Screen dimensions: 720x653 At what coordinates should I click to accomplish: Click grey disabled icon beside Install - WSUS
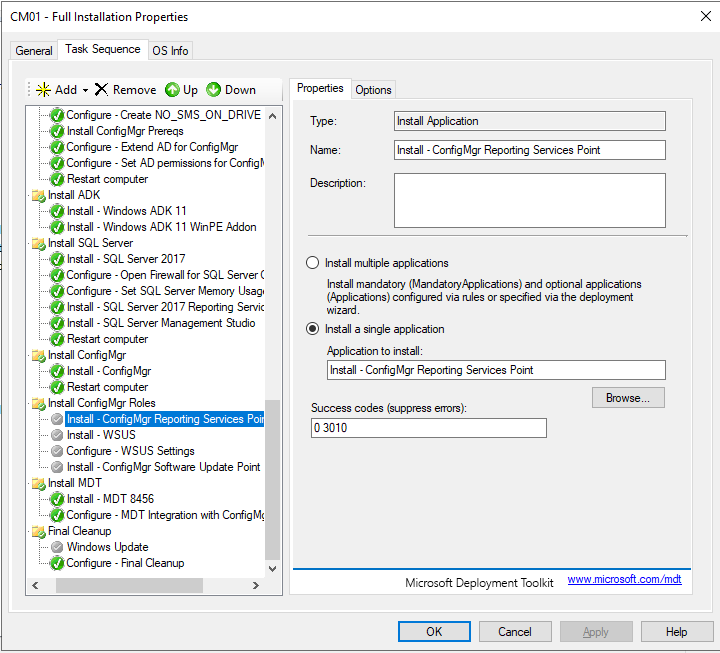point(57,435)
